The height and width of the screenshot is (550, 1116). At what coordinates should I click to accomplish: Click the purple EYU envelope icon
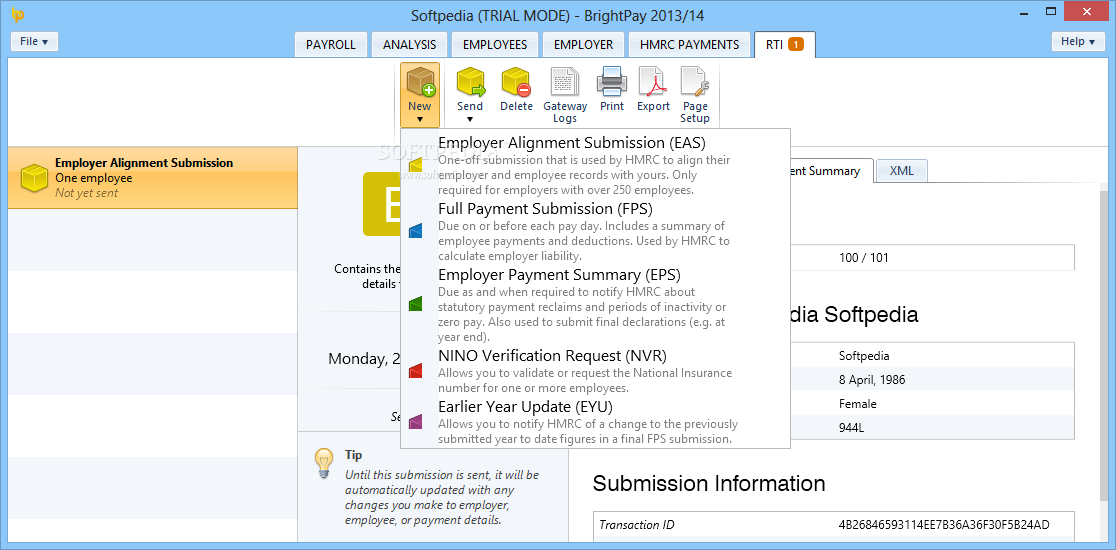416,422
